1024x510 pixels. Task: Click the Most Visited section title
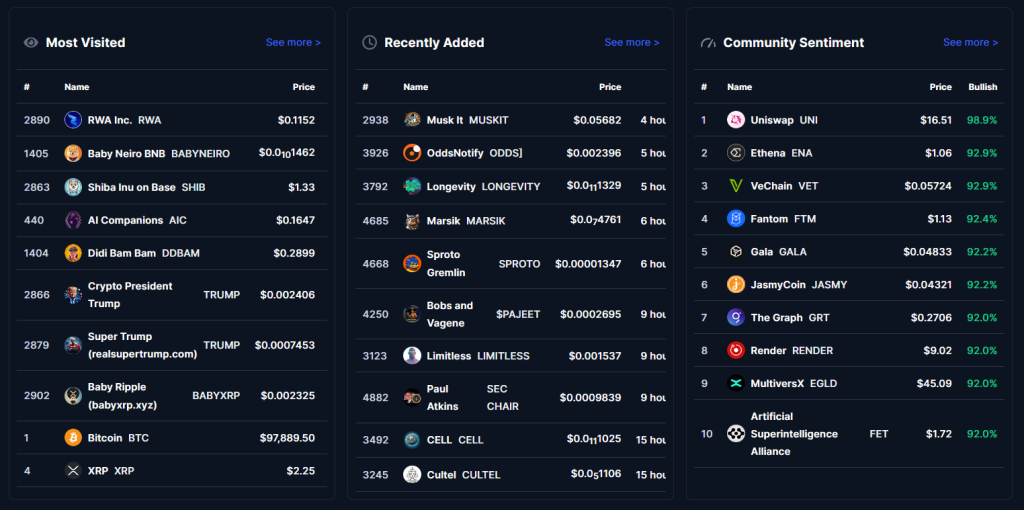(86, 42)
